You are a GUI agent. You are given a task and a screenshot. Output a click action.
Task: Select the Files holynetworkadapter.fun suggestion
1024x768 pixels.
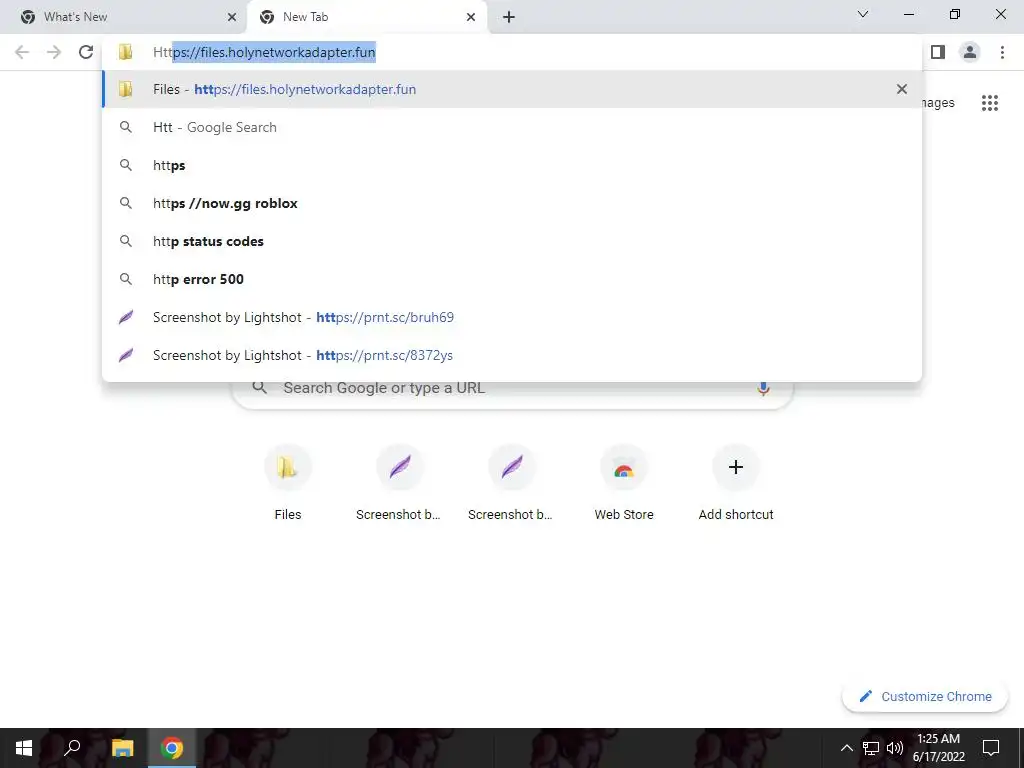(x=512, y=89)
